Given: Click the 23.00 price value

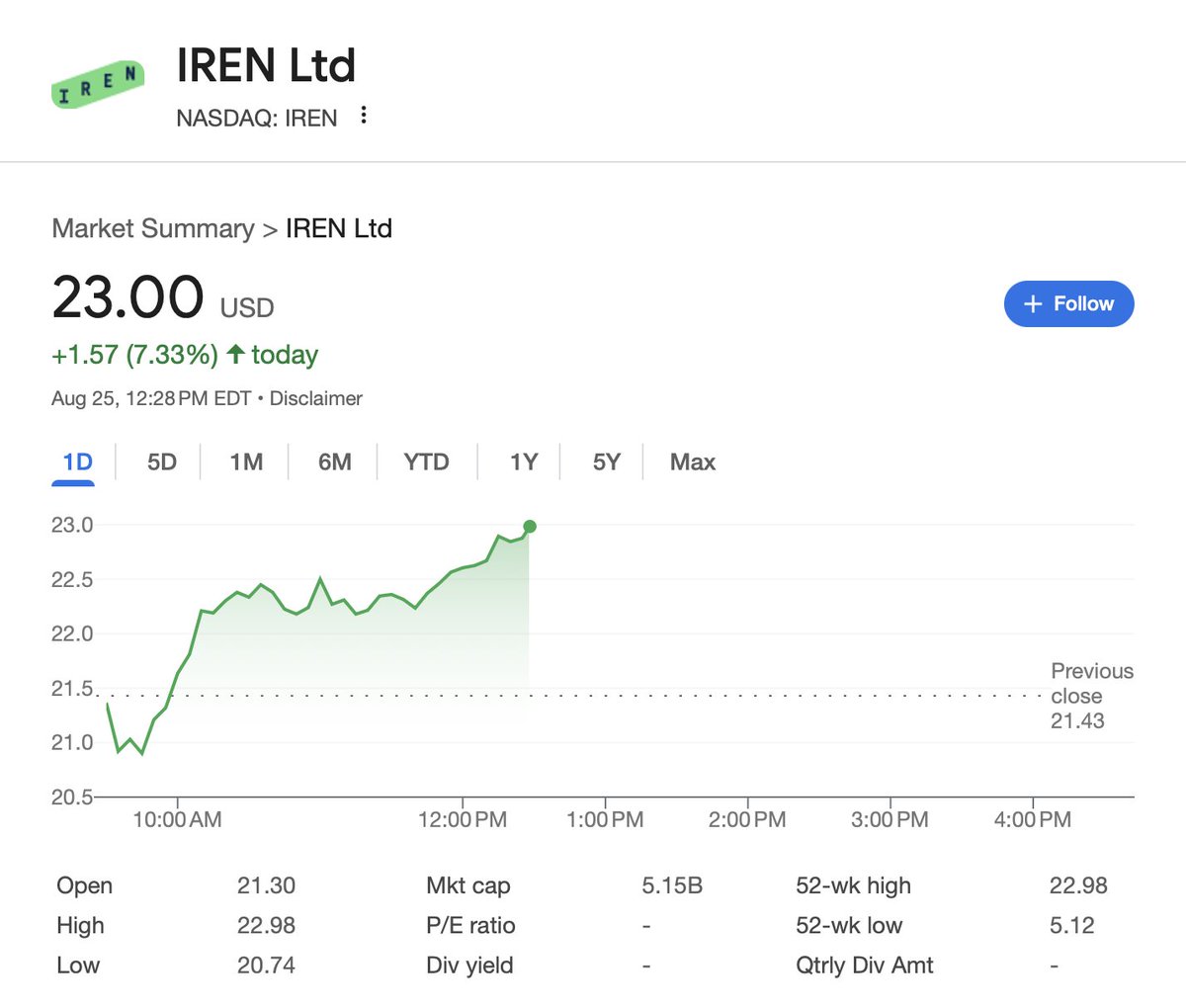Looking at the screenshot, I should (127, 296).
